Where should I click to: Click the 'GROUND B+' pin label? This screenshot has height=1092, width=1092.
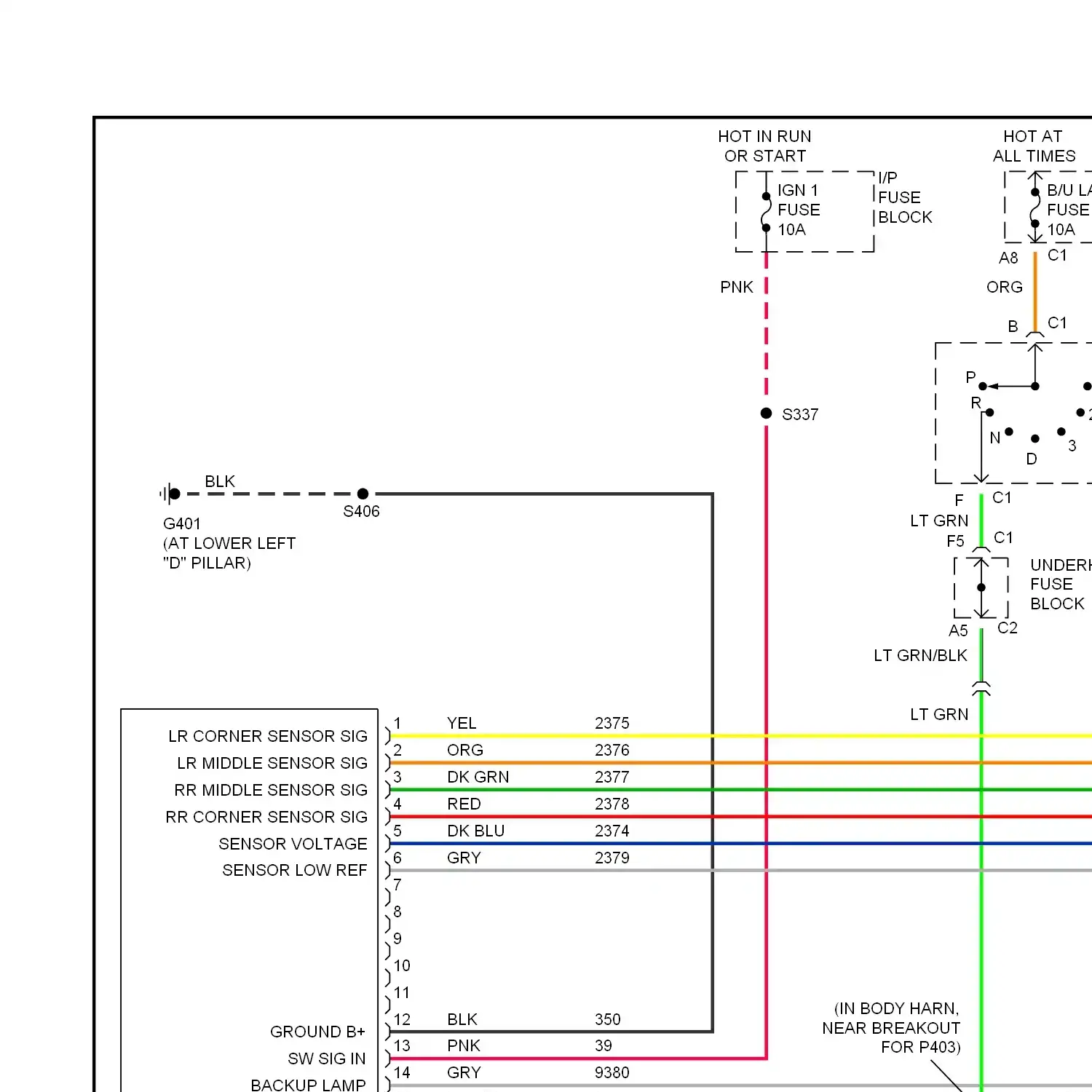pos(317,1032)
